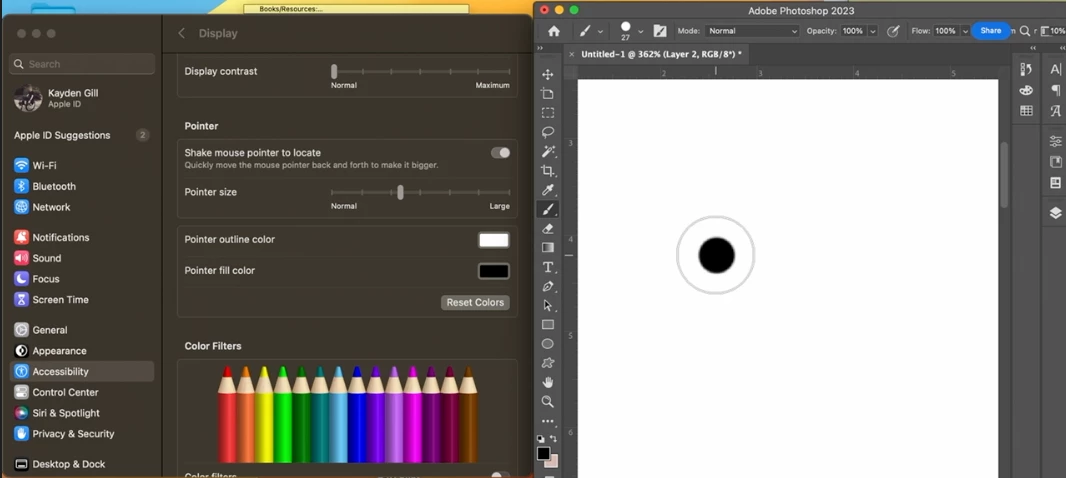Open the blending Mode dropdown
This screenshot has height=478, width=1066.
(x=752, y=31)
